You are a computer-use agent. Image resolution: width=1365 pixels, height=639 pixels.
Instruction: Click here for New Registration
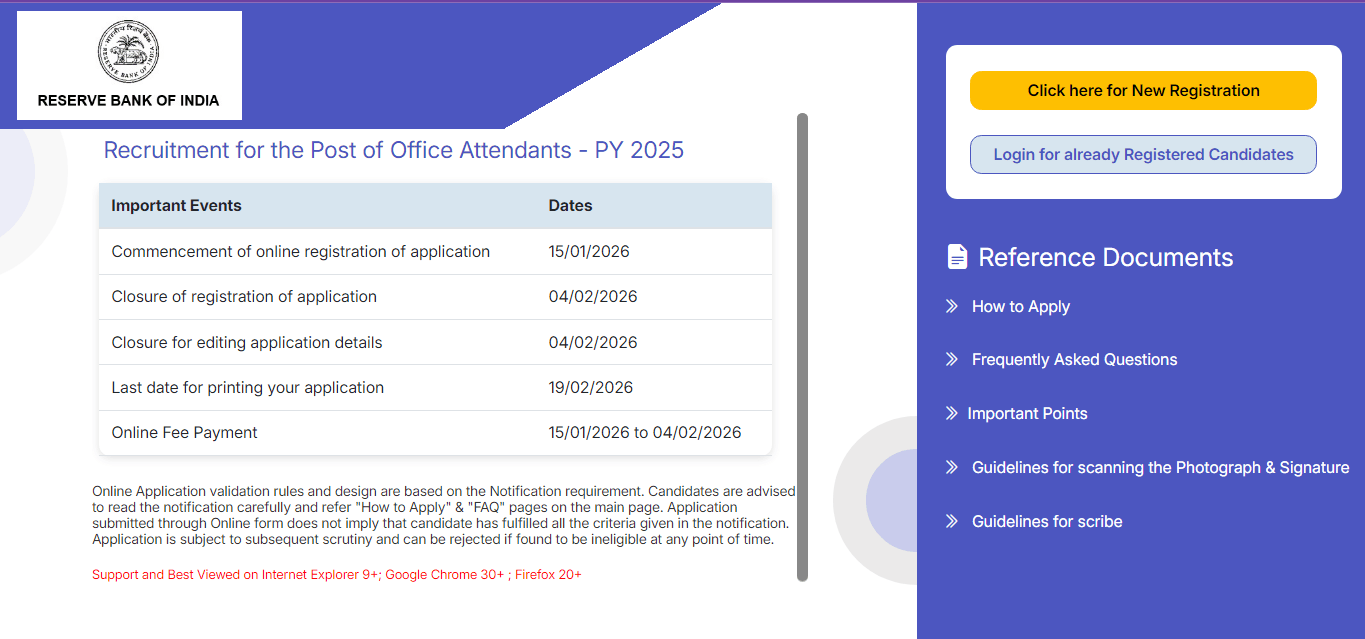(x=1143, y=90)
